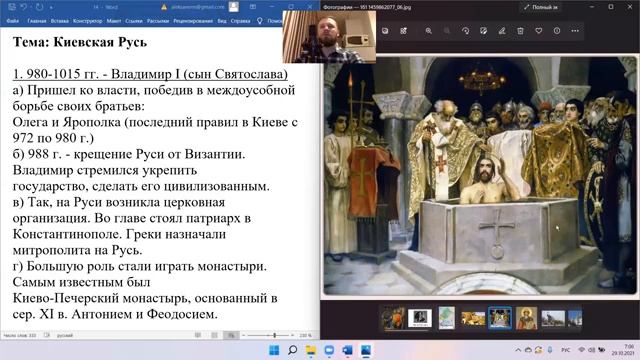Image resolution: width=640 pixels, height=360 pixels.
Task: Expand hidden system tray icons
Action: click(518, 350)
